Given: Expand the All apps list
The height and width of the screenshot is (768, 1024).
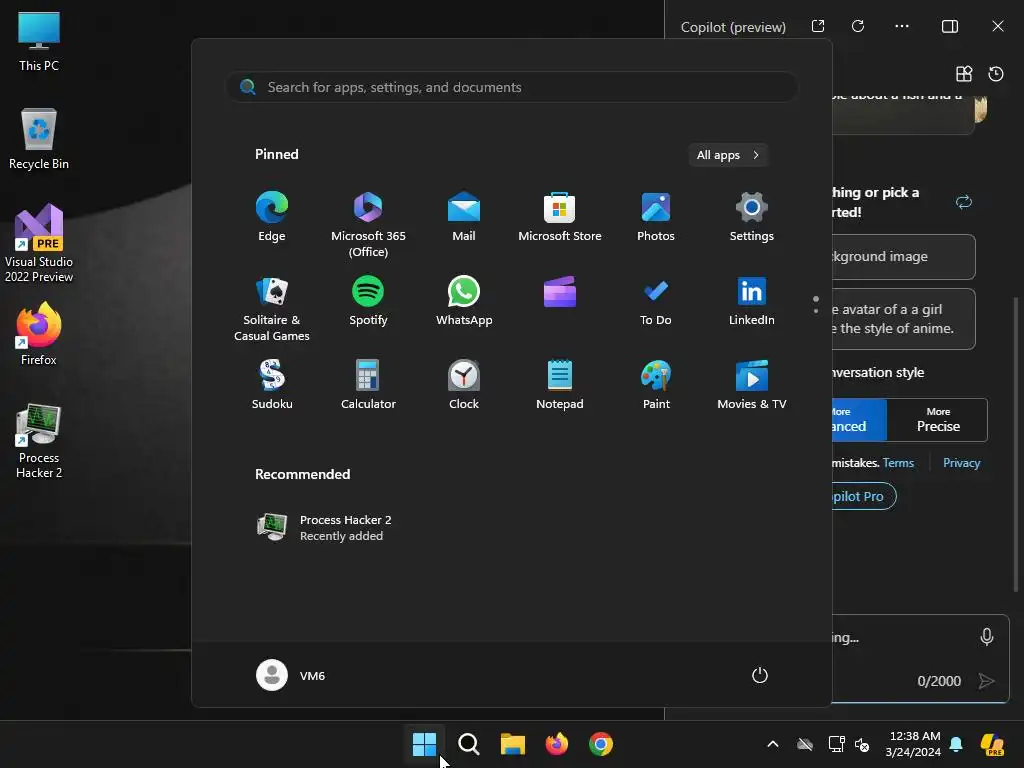Looking at the screenshot, I should [728, 155].
